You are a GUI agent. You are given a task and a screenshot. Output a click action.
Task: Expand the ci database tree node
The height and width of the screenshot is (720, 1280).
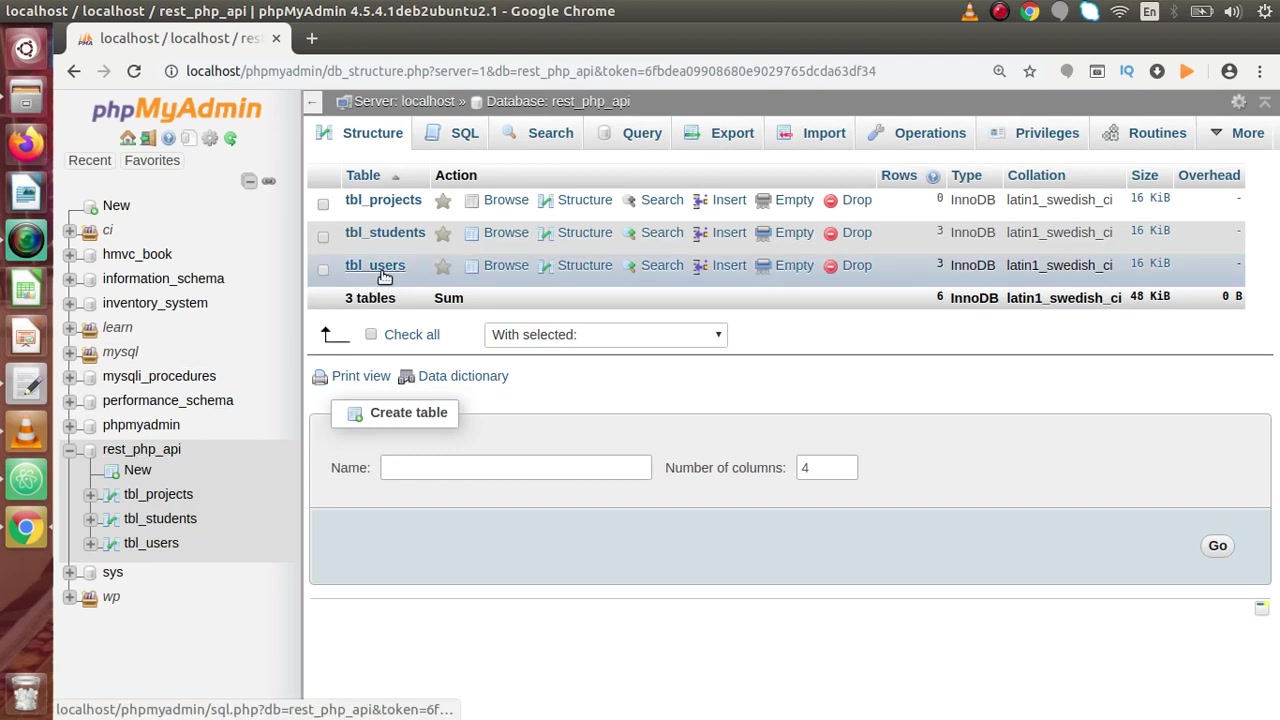click(x=70, y=230)
